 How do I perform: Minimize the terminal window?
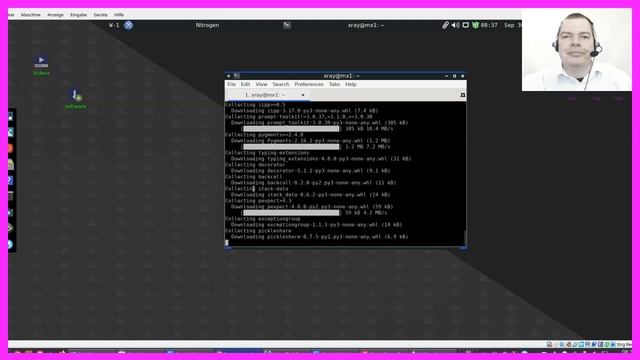click(x=447, y=76)
